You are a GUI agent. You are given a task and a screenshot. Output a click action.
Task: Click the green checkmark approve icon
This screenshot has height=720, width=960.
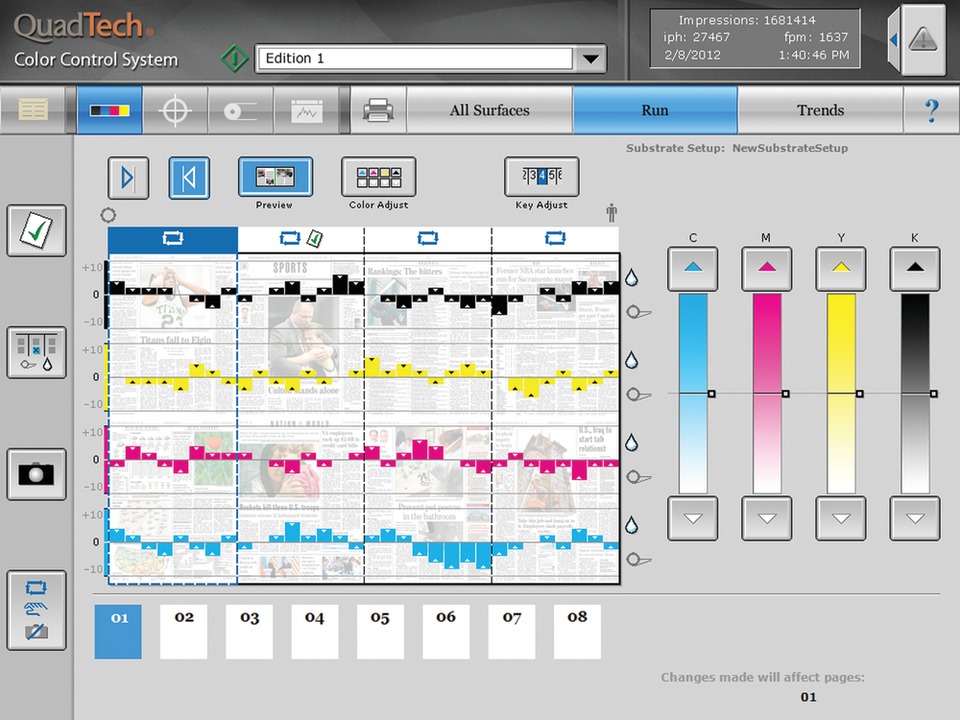(x=37, y=230)
